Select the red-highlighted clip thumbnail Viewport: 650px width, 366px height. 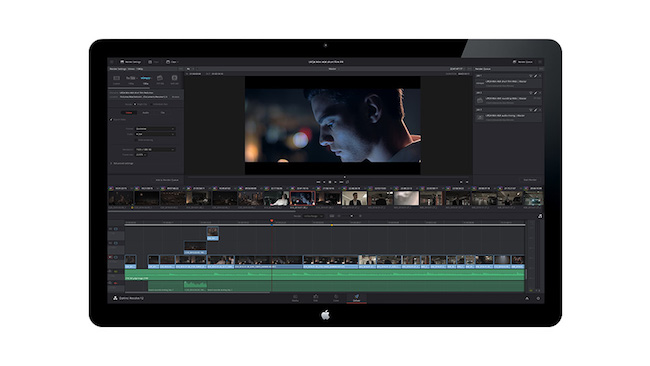click(x=302, y=198)
